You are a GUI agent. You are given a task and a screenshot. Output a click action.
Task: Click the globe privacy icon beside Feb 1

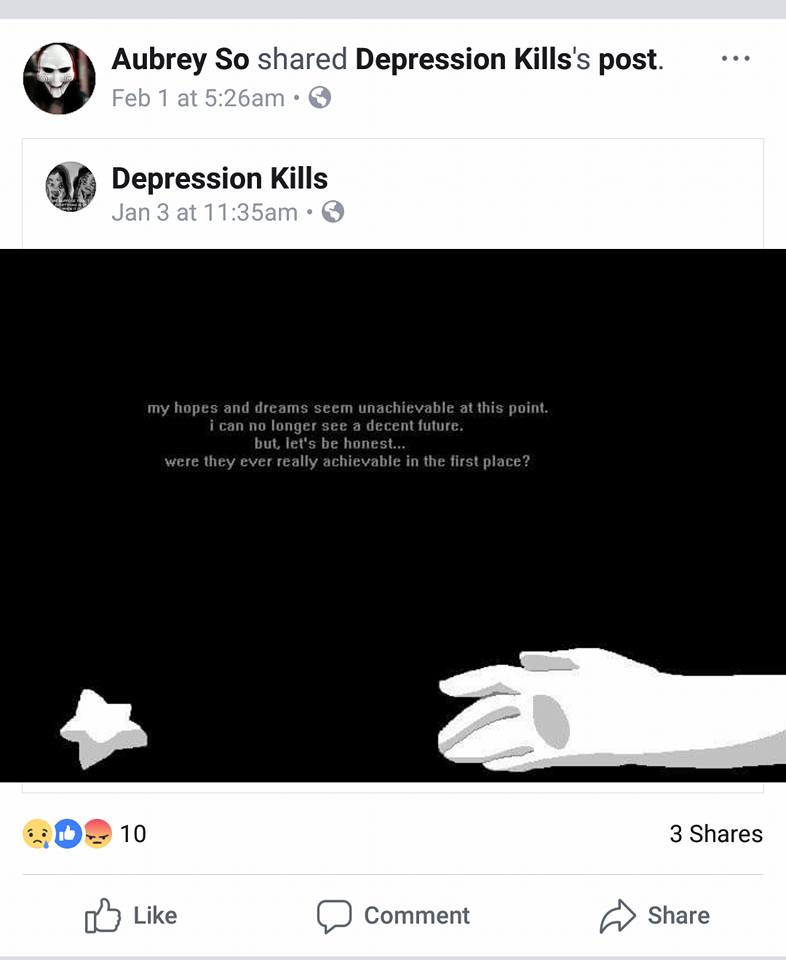[320, 97]
